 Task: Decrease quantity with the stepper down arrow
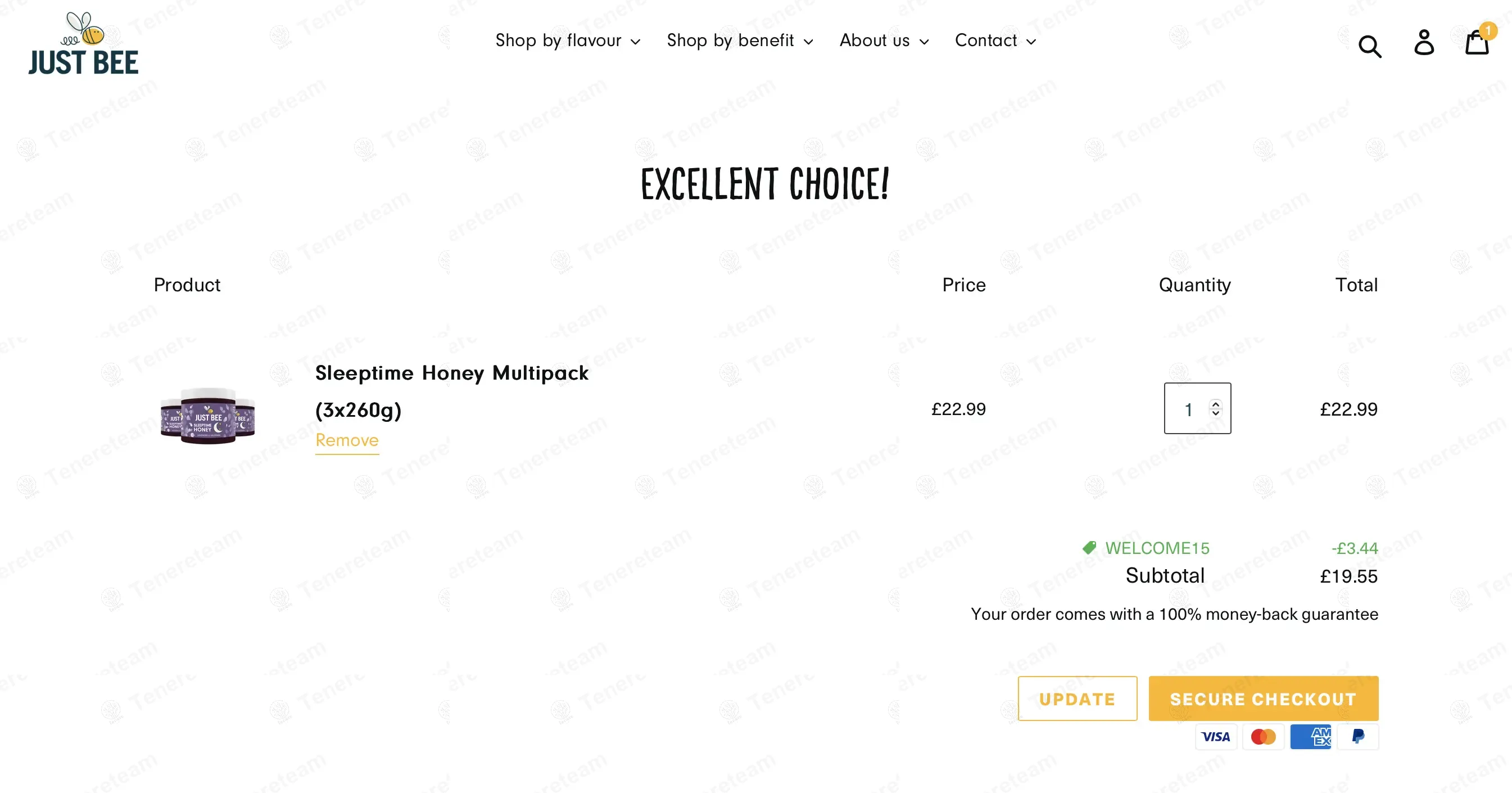tap(1216, 413)
